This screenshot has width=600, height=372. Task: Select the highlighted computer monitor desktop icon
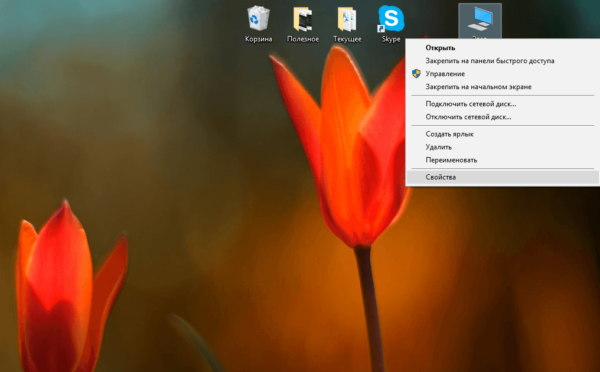click(x=480, y=19)
